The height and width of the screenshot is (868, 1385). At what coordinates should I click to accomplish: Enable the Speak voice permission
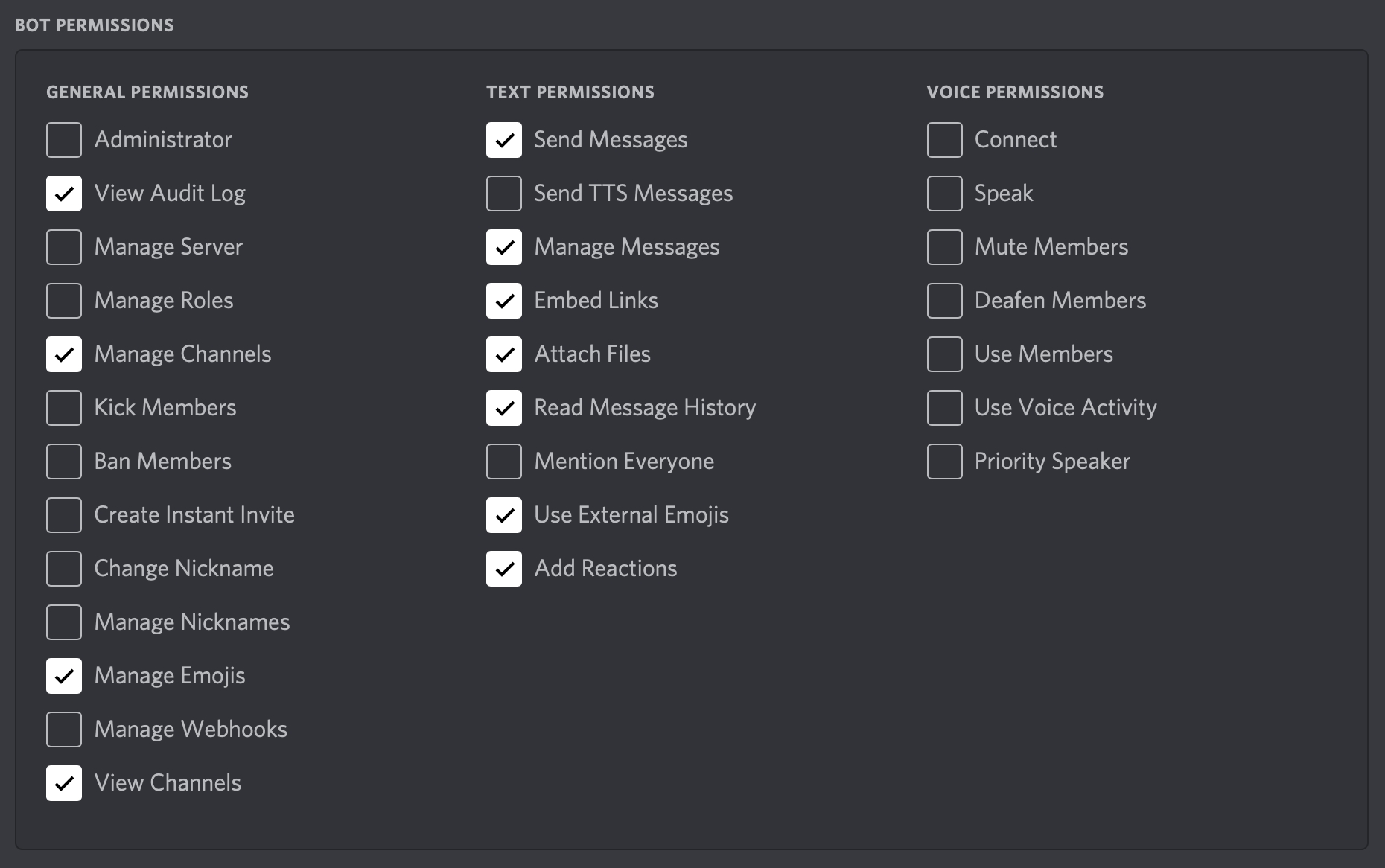point(945,194)
